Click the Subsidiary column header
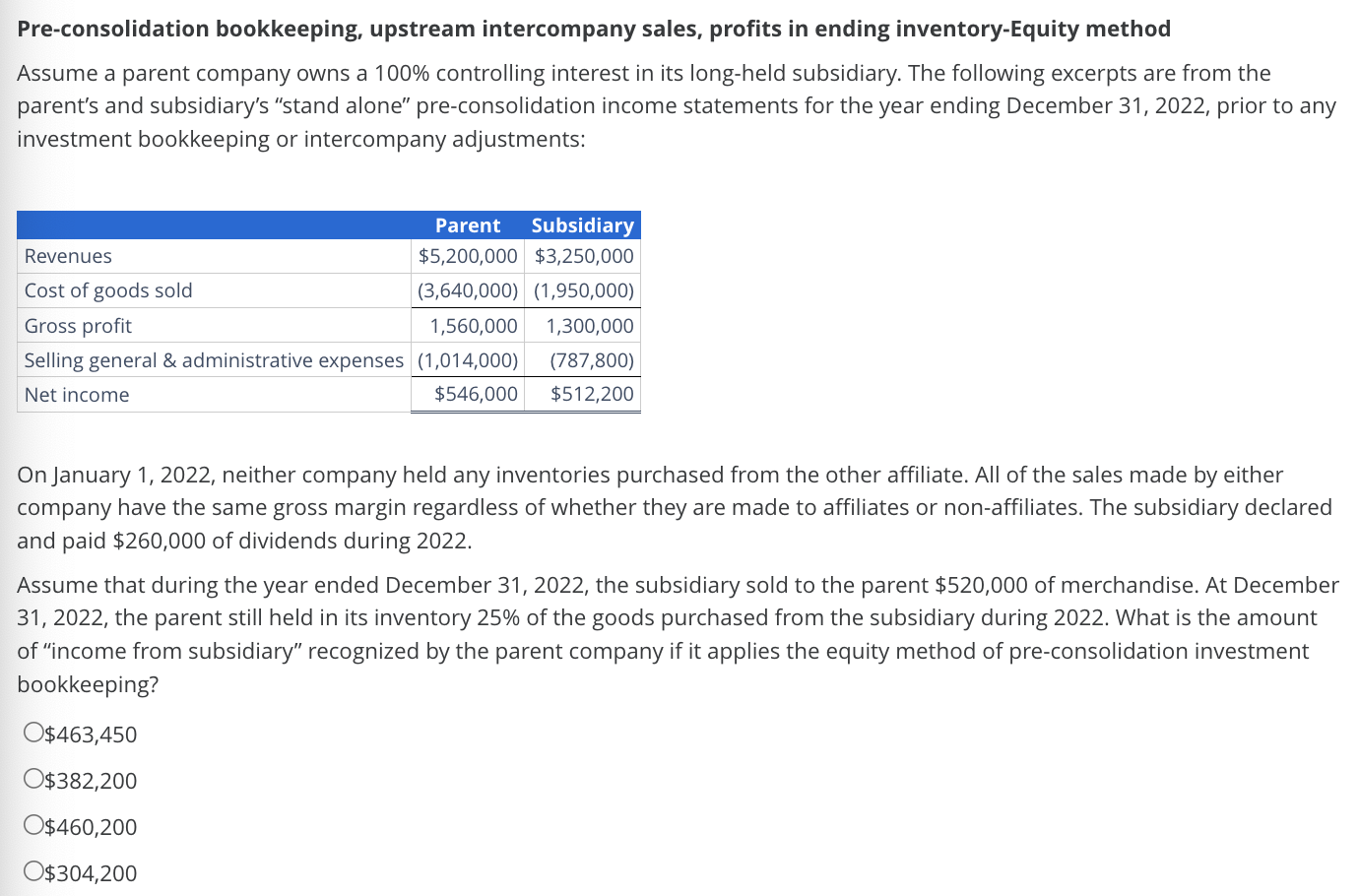Image resolution: width=1359 pixels, height=896 pixels. tap(582, 225)
